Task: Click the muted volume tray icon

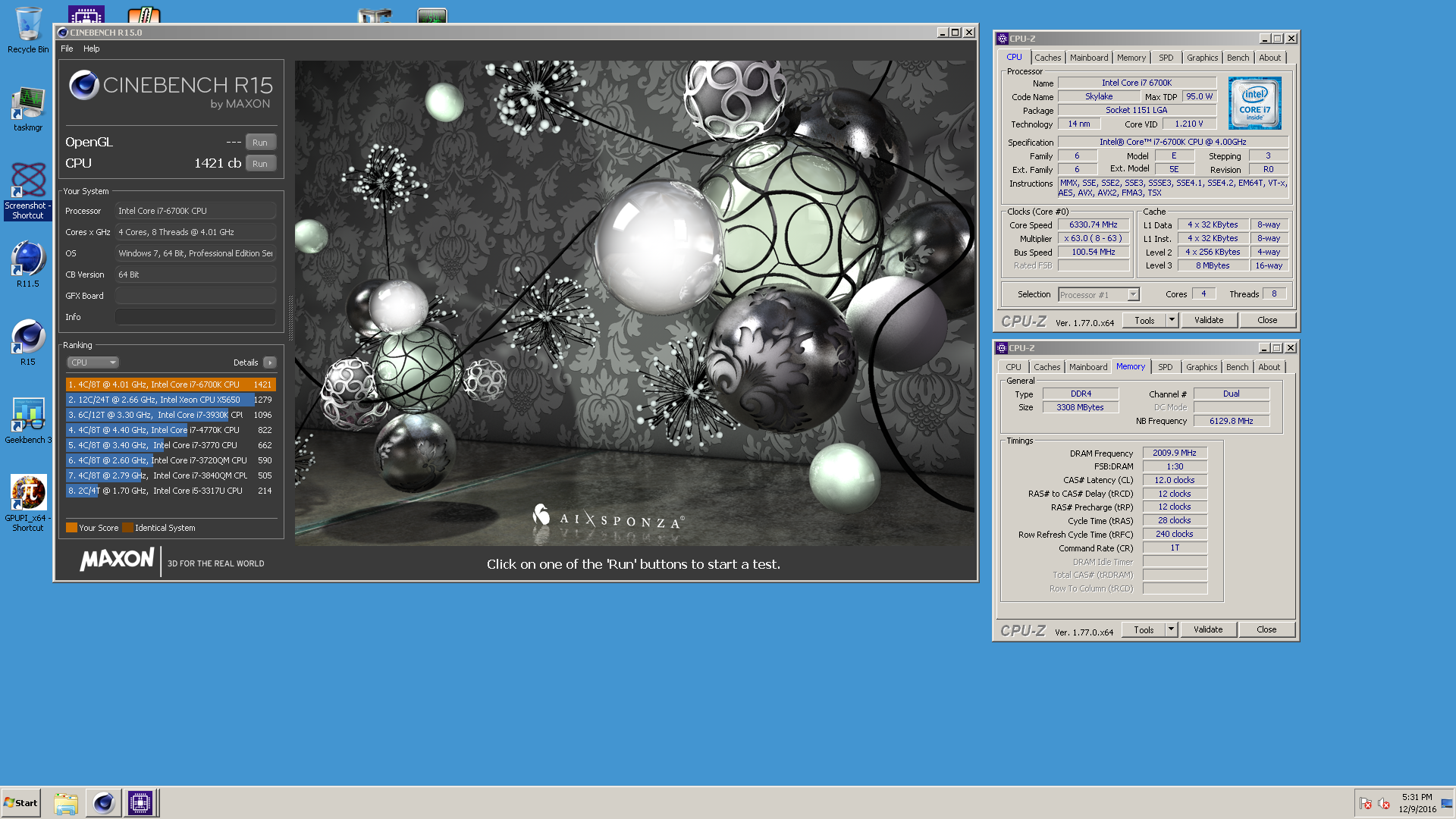Action: click(1384, 804)
